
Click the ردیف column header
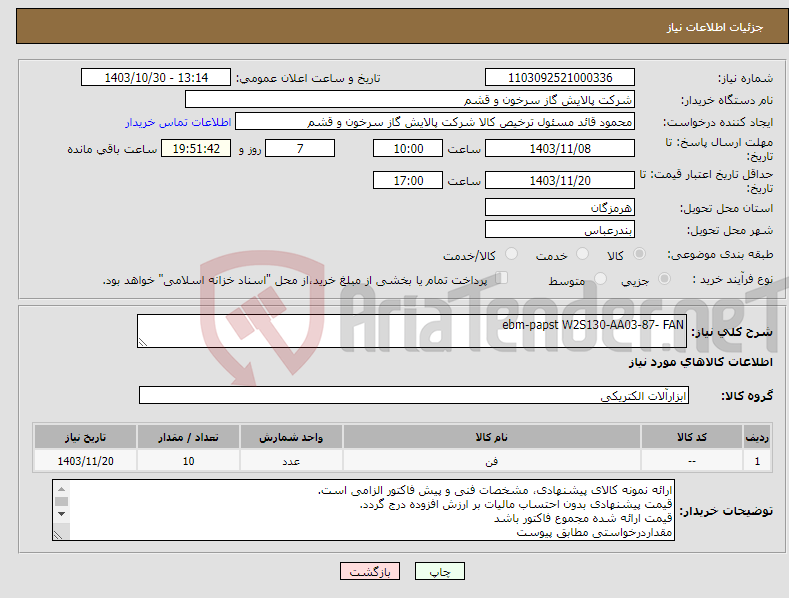point(757,437)
